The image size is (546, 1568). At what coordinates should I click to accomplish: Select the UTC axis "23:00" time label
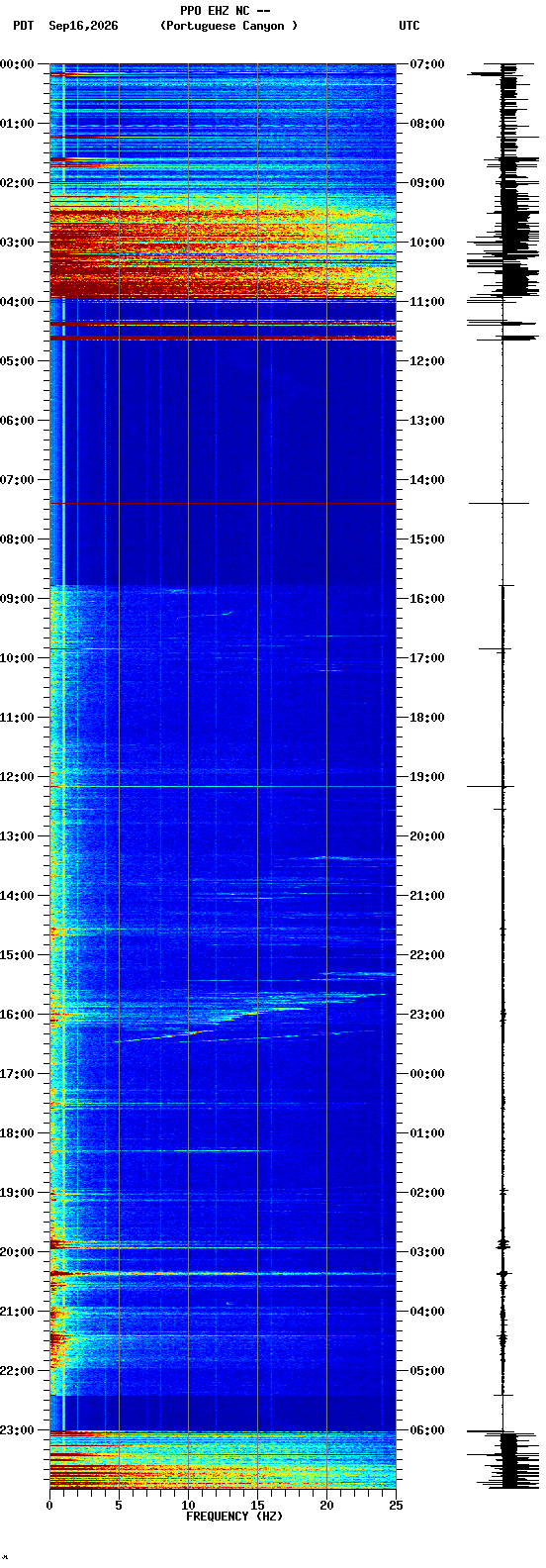426,1015
